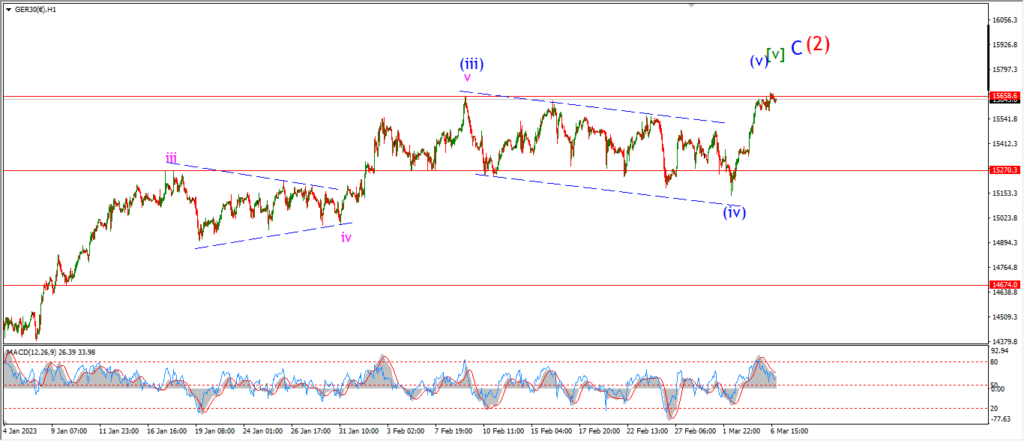
Task: Select the red (2) wave label
Action: pos(818,44)
